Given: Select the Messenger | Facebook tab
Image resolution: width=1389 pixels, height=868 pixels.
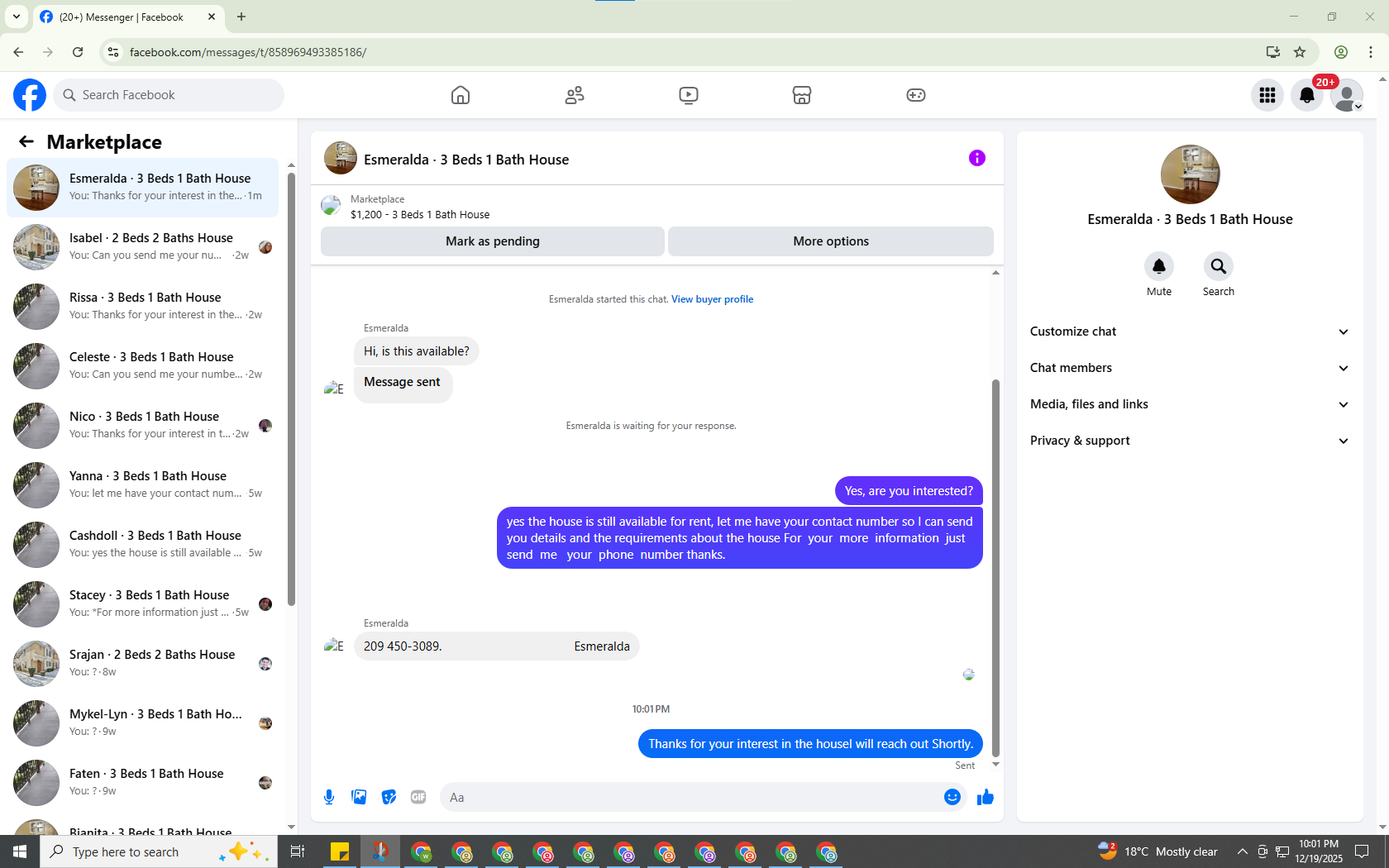Looking at the screenshot, I should click(128, 17).
